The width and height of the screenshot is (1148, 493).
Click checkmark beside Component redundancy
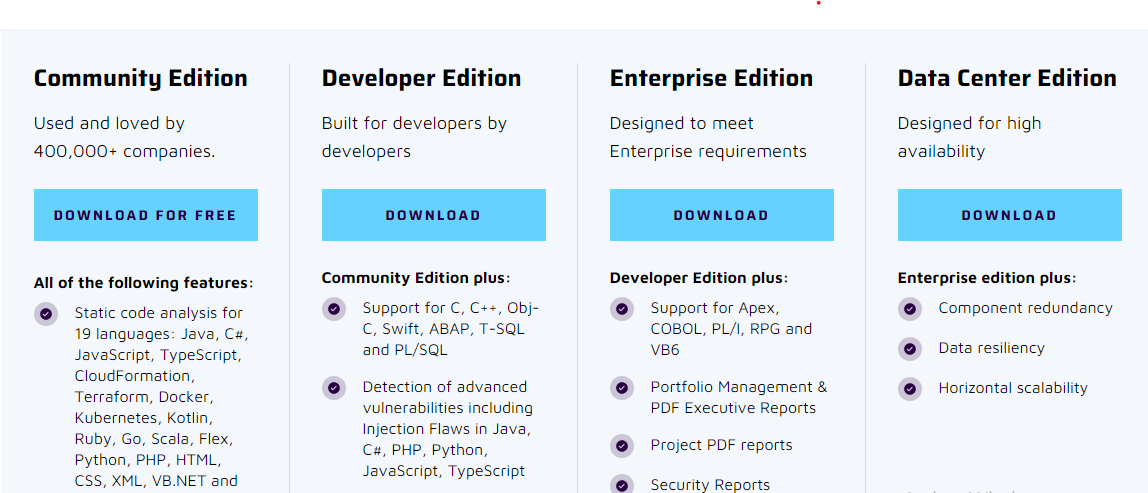(910, 308)
